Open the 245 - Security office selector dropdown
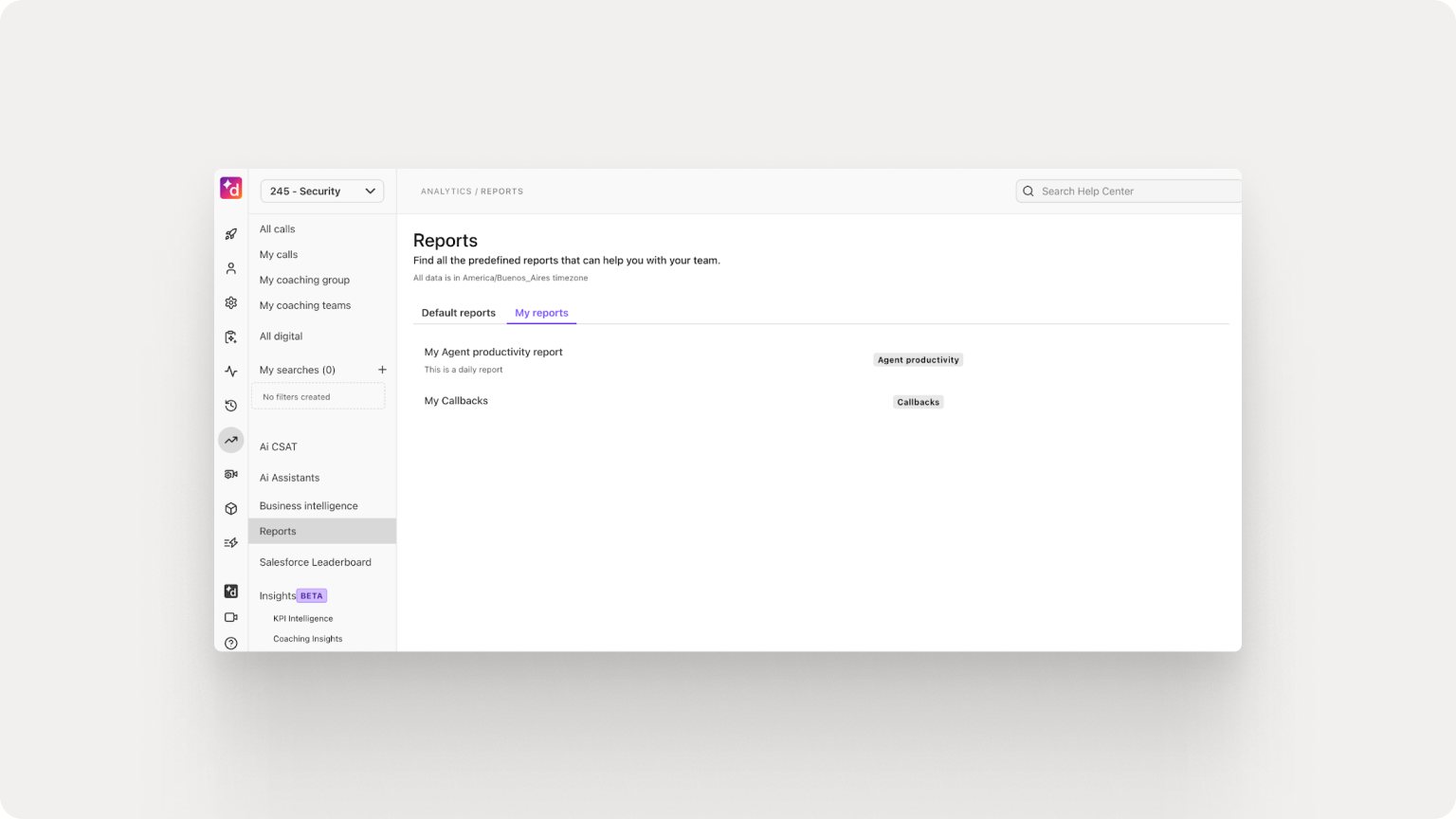This screenshot has height=819, width=1456. [x=321, y=191]
